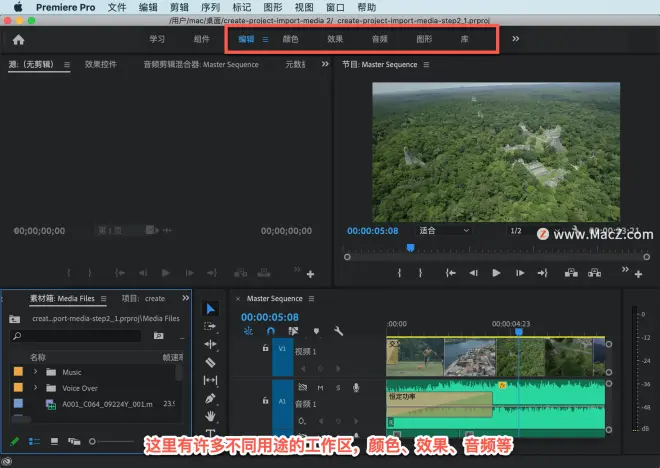Open the Apple menu

click(x=18, y=7)
